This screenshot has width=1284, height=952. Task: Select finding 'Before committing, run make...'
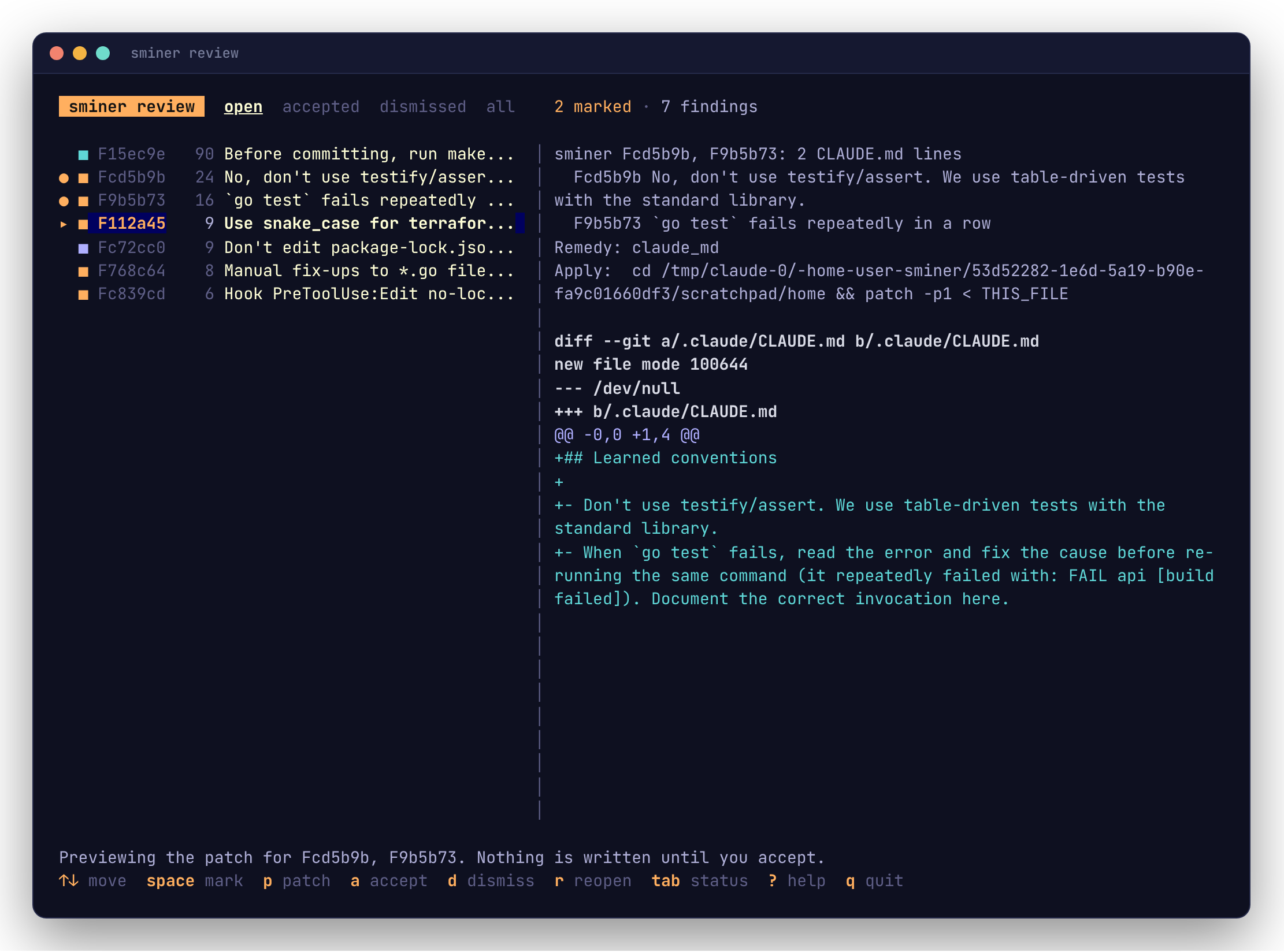click(369, 154)
